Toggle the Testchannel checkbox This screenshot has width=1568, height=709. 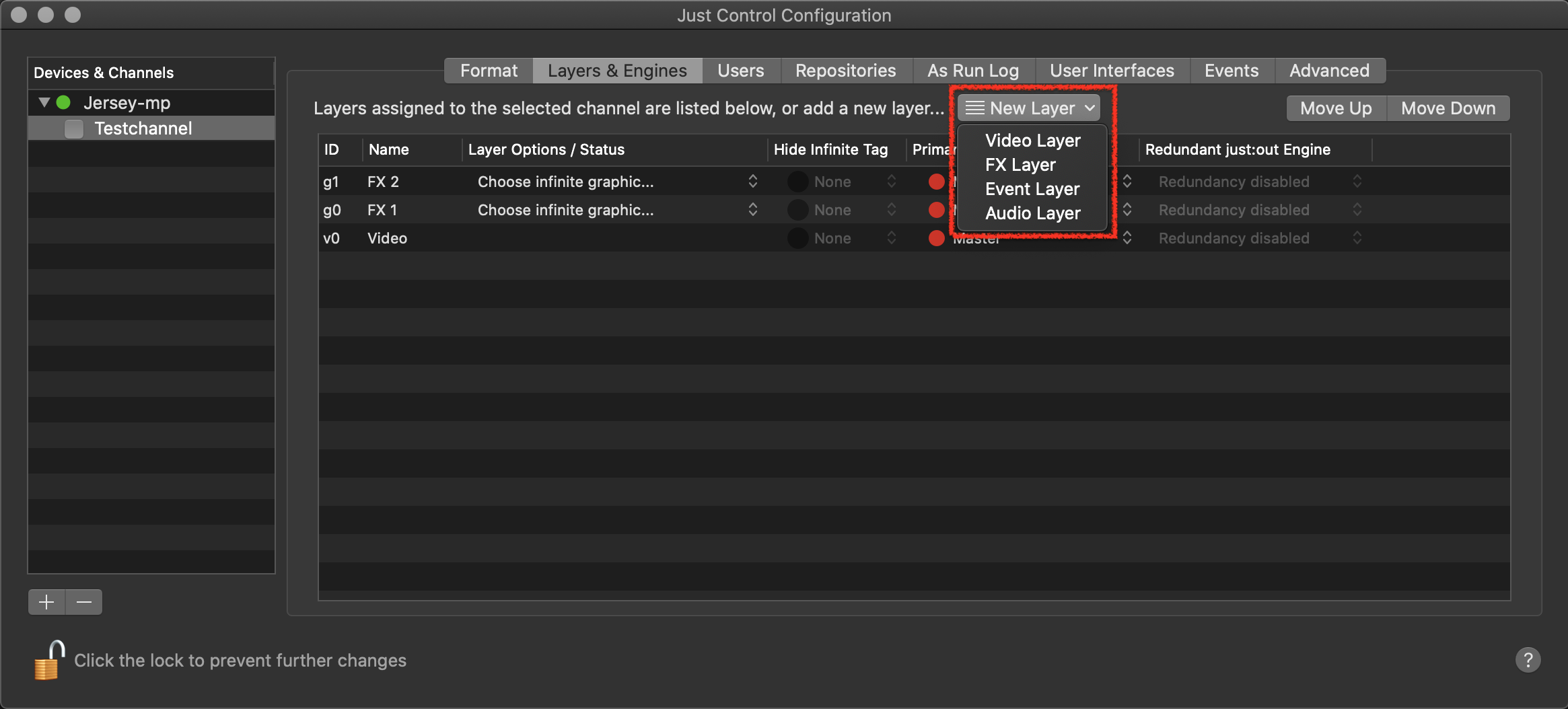pyautogui.click(x=74, y=128)
